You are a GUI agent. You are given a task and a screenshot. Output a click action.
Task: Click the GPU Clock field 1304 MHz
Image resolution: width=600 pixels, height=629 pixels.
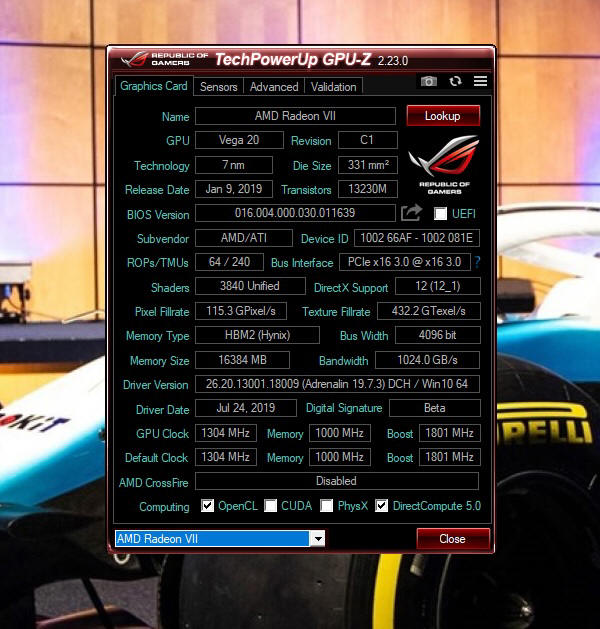226,433
